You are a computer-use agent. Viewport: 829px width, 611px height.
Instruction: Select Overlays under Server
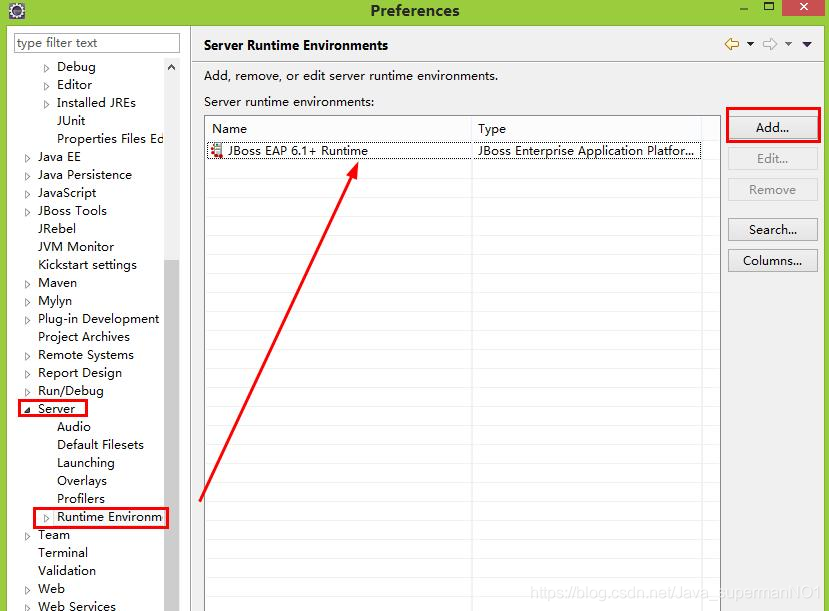click(82, 480)
